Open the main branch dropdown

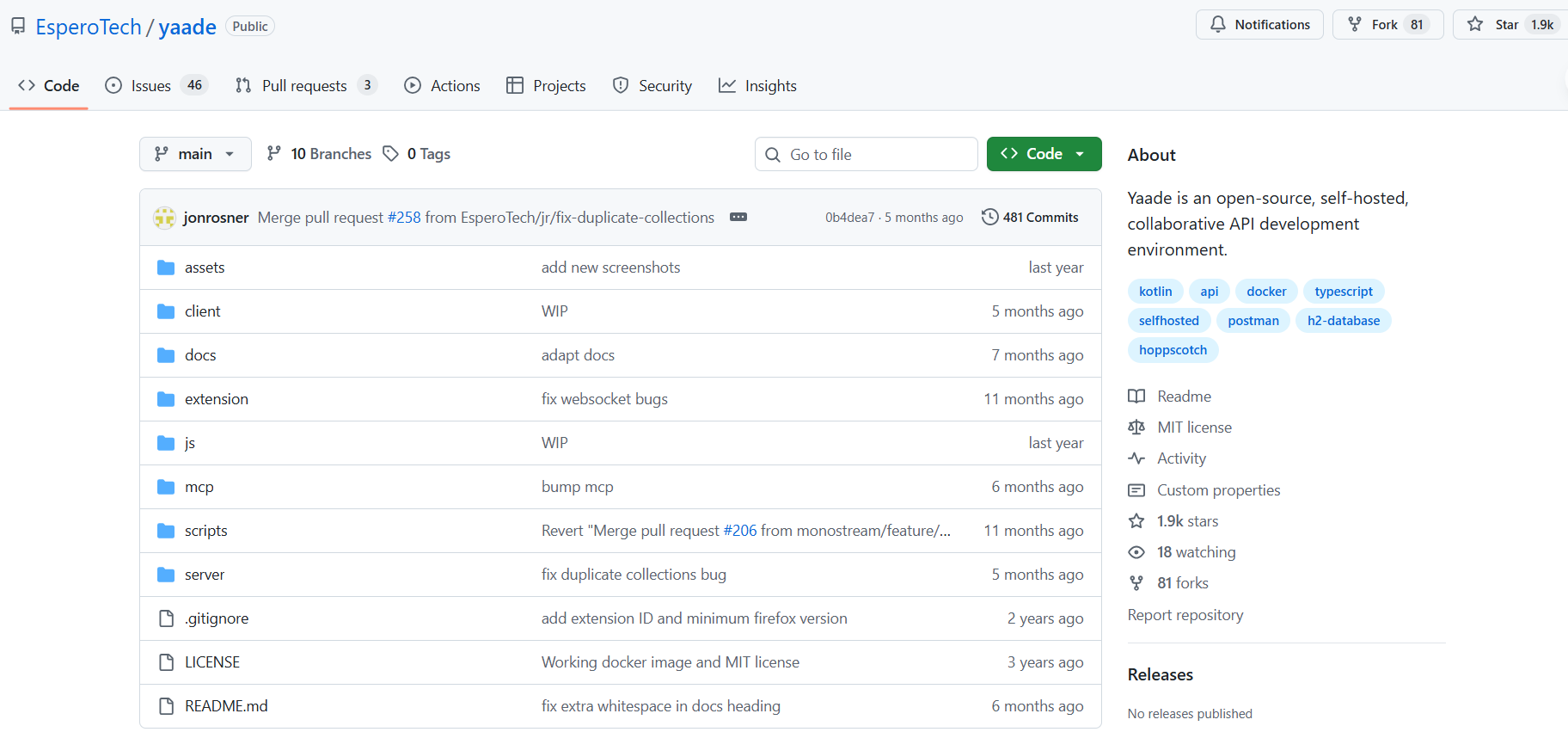point(195,154)
